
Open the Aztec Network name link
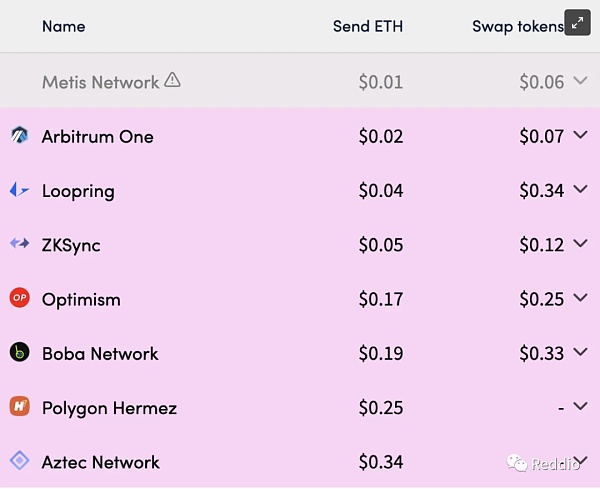[x=101, y=462]
